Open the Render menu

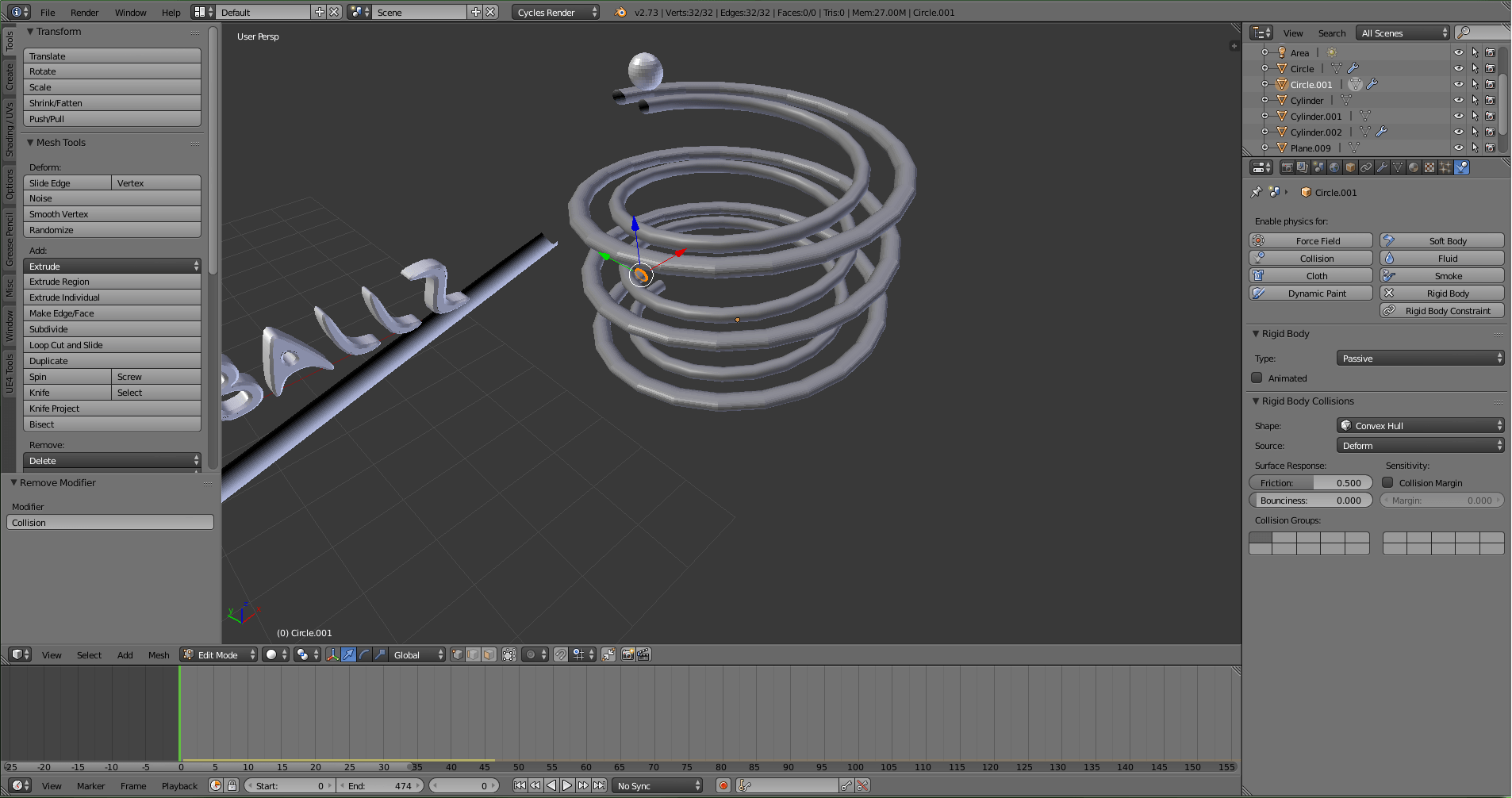85,12
